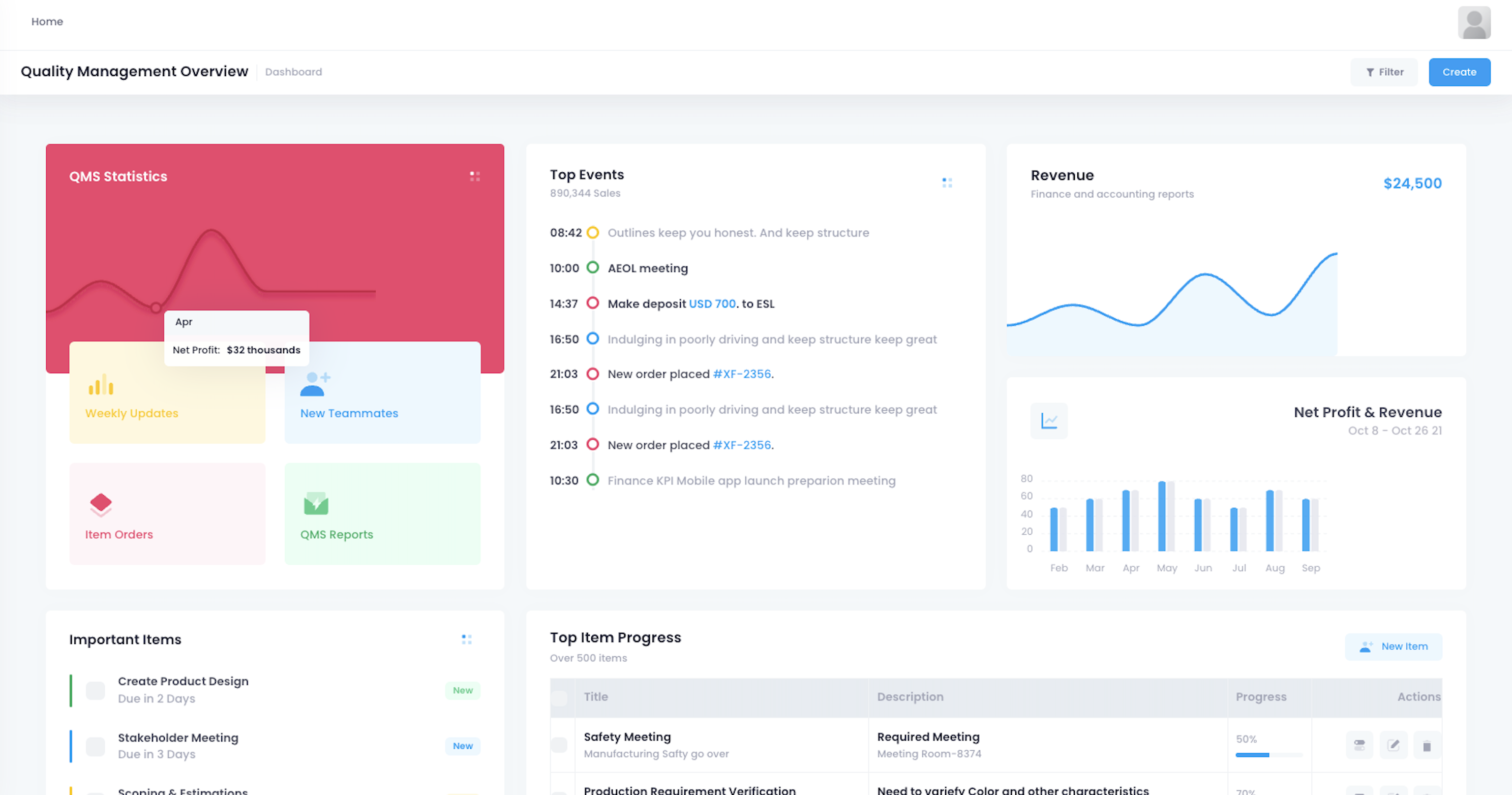Click the delete trash icon for Safety Meeting
Image resolution: width=1512 pixels, height=795 pixels.
point(1427,746)
